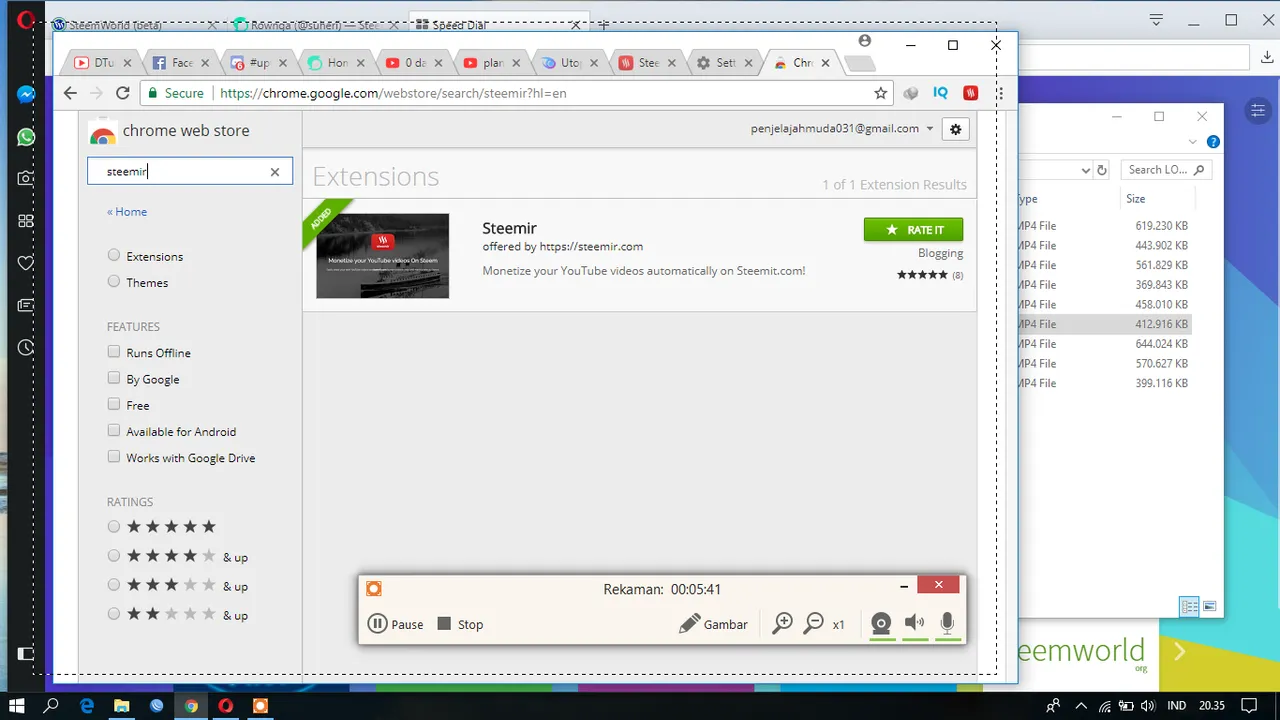The image size is (1280, 720).
Task: Refresh the File Explorer address bar
Action: coord(1102,170)
